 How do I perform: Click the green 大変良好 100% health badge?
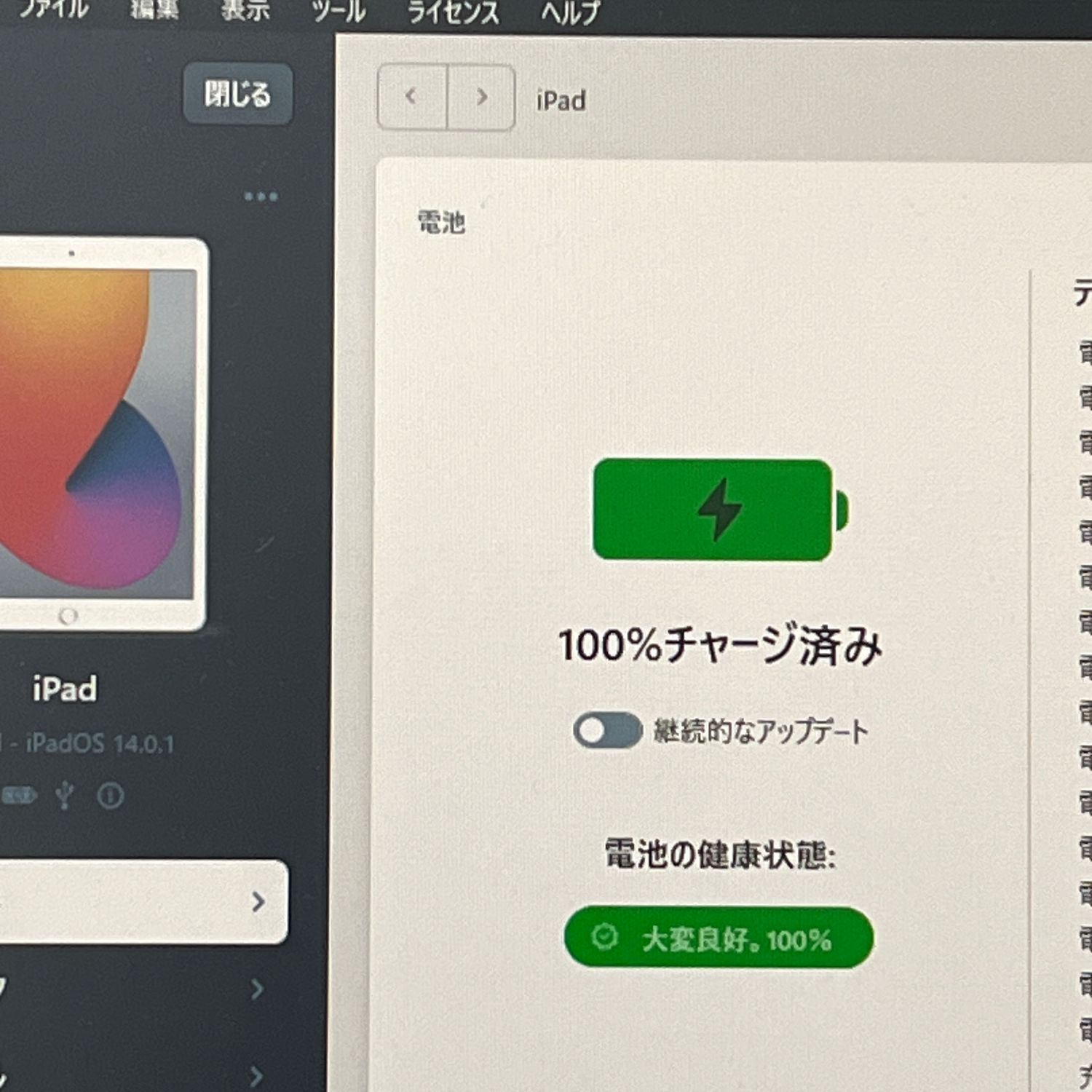point(719,938)
